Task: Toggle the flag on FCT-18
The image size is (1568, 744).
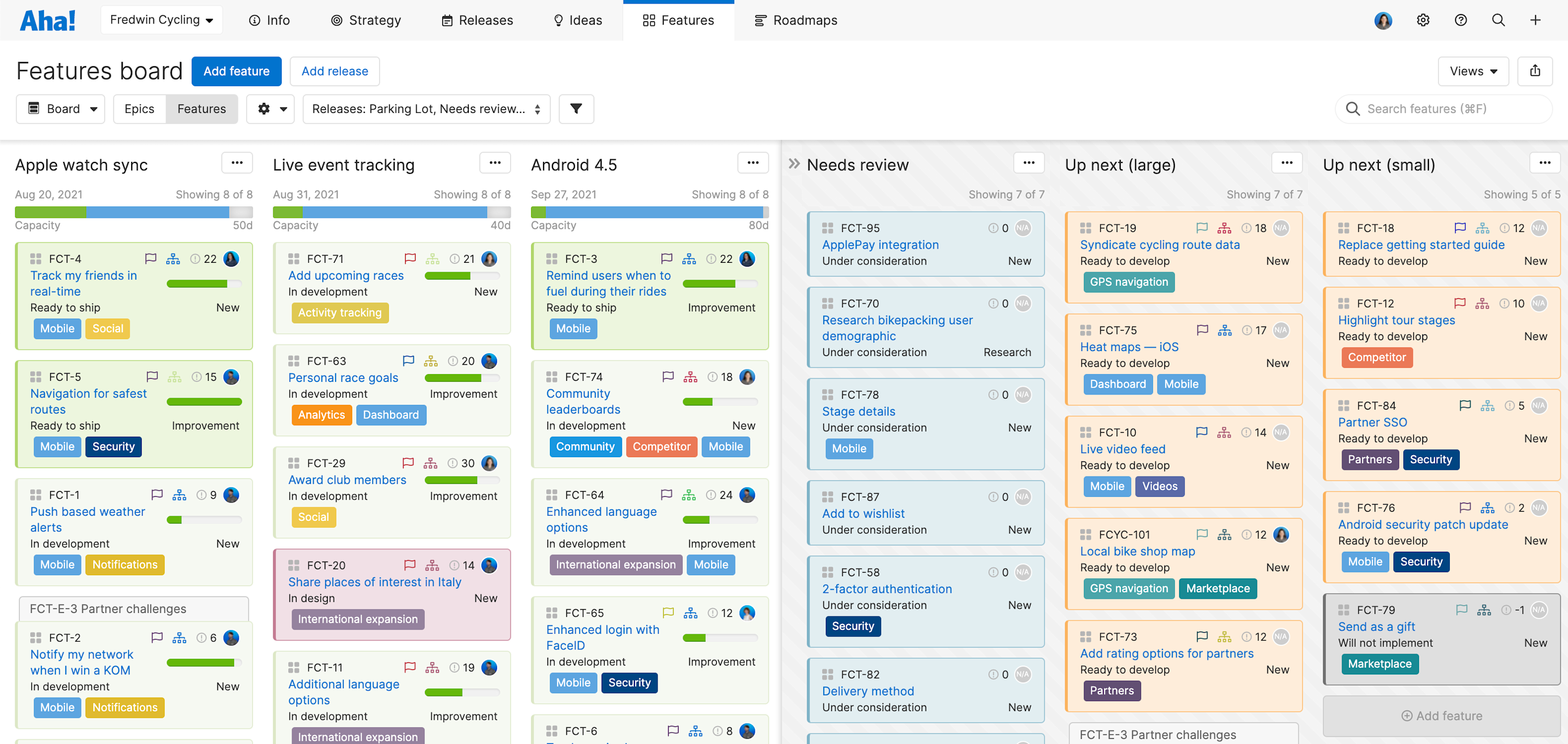Action: click(1460, 228)
